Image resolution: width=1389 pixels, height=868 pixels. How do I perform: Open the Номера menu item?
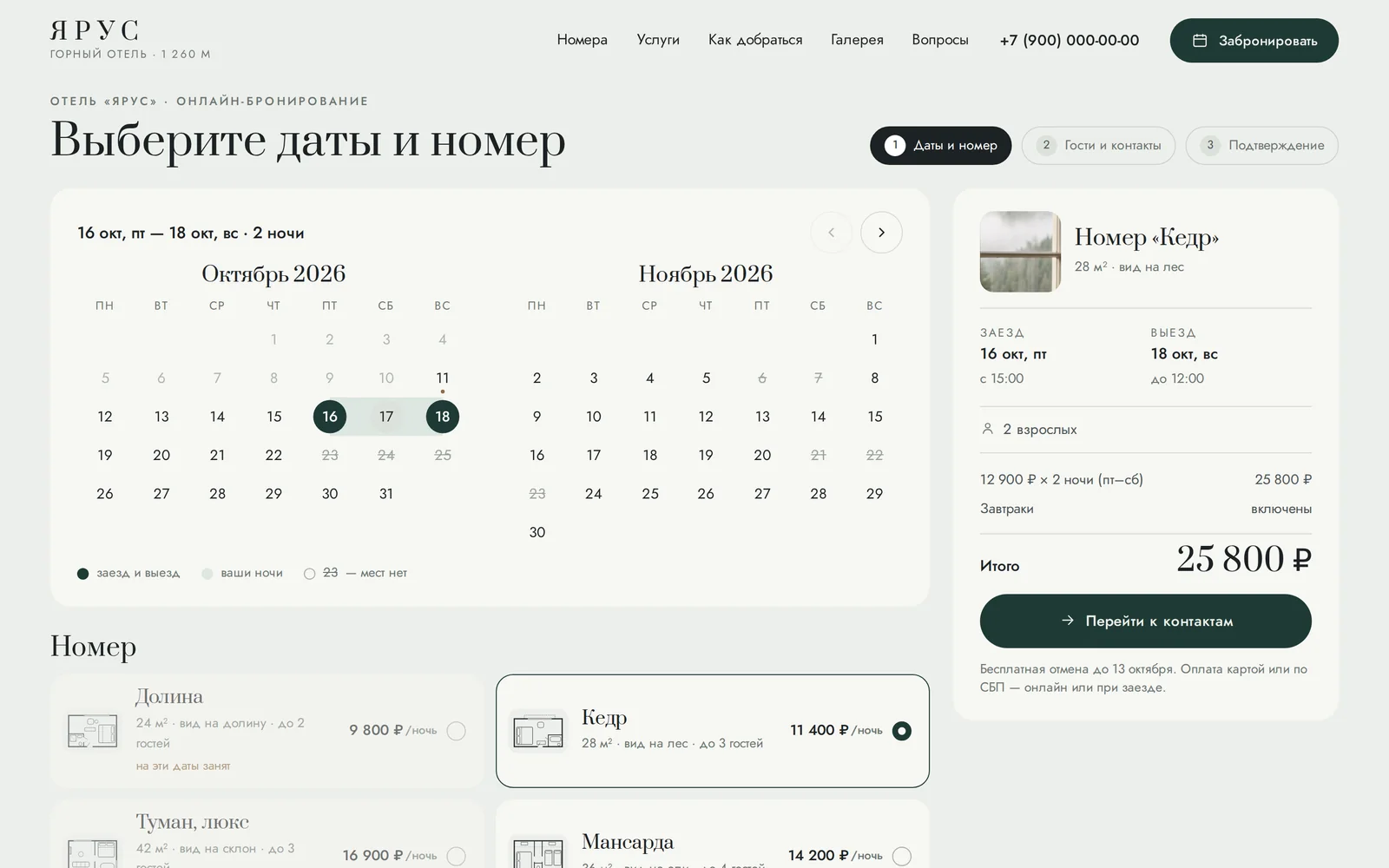click(583, 40)
